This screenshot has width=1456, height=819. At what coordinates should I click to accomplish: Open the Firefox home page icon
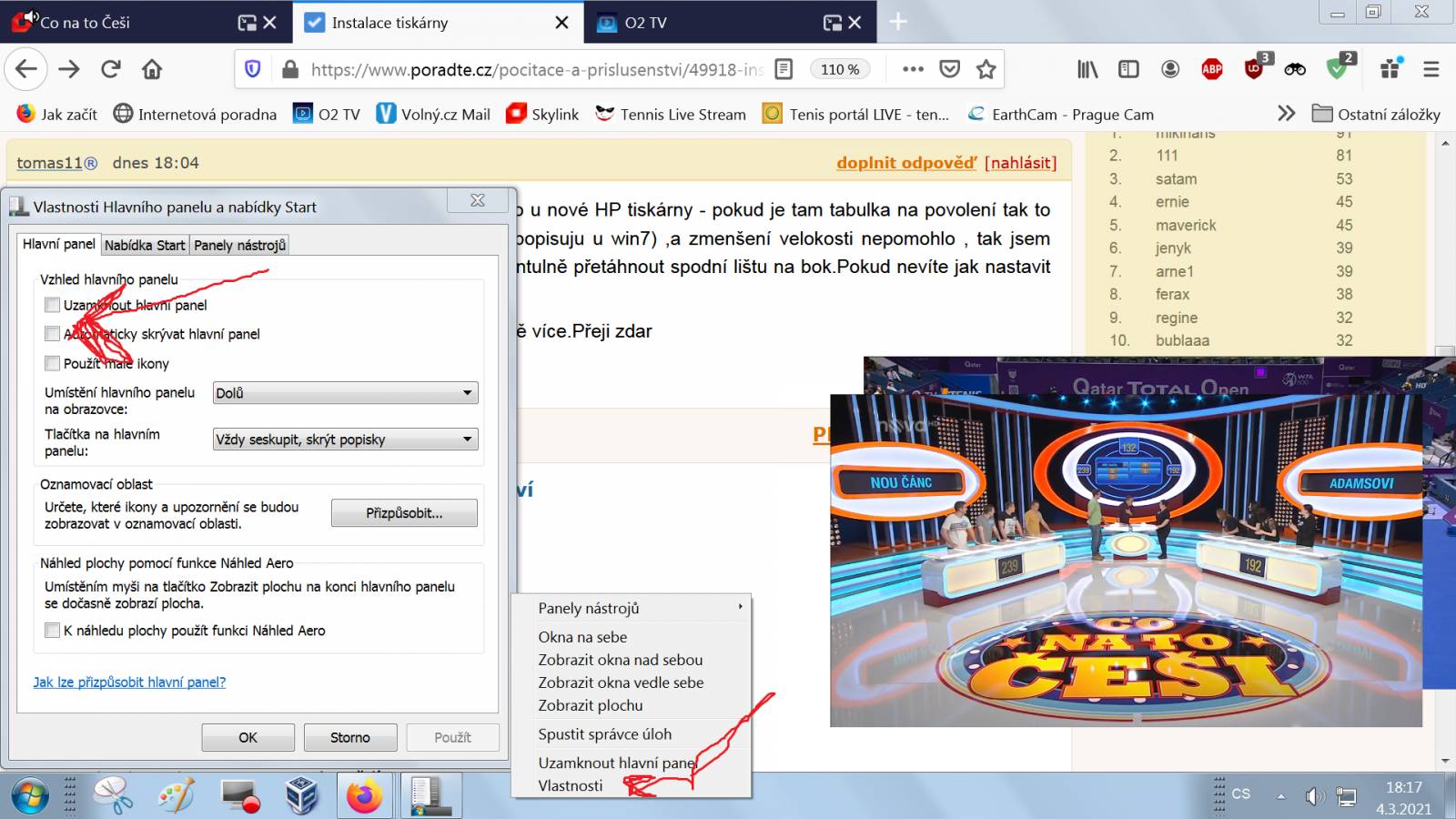pos(152,69)
